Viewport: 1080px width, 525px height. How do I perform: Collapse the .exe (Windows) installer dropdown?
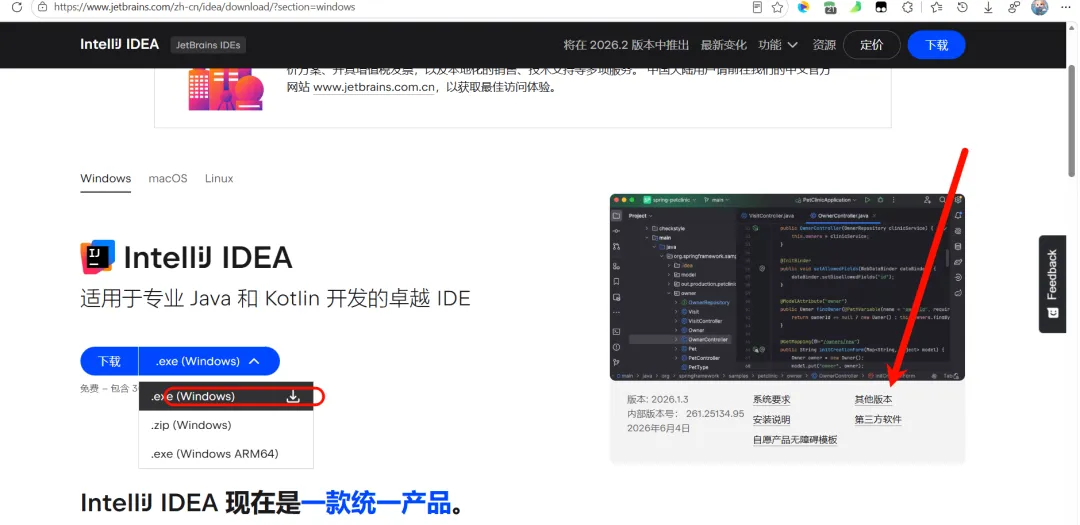click(209, 361)
